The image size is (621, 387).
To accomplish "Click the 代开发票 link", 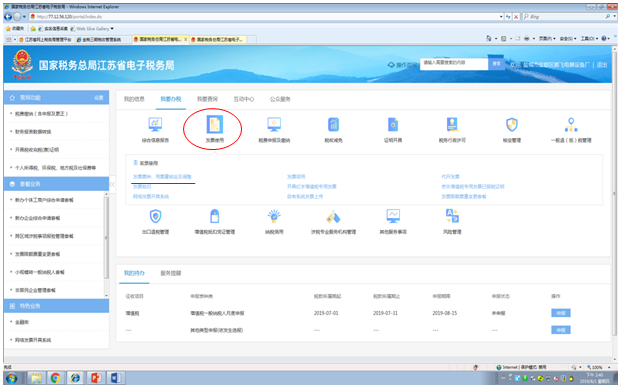I will click(450, 177).
